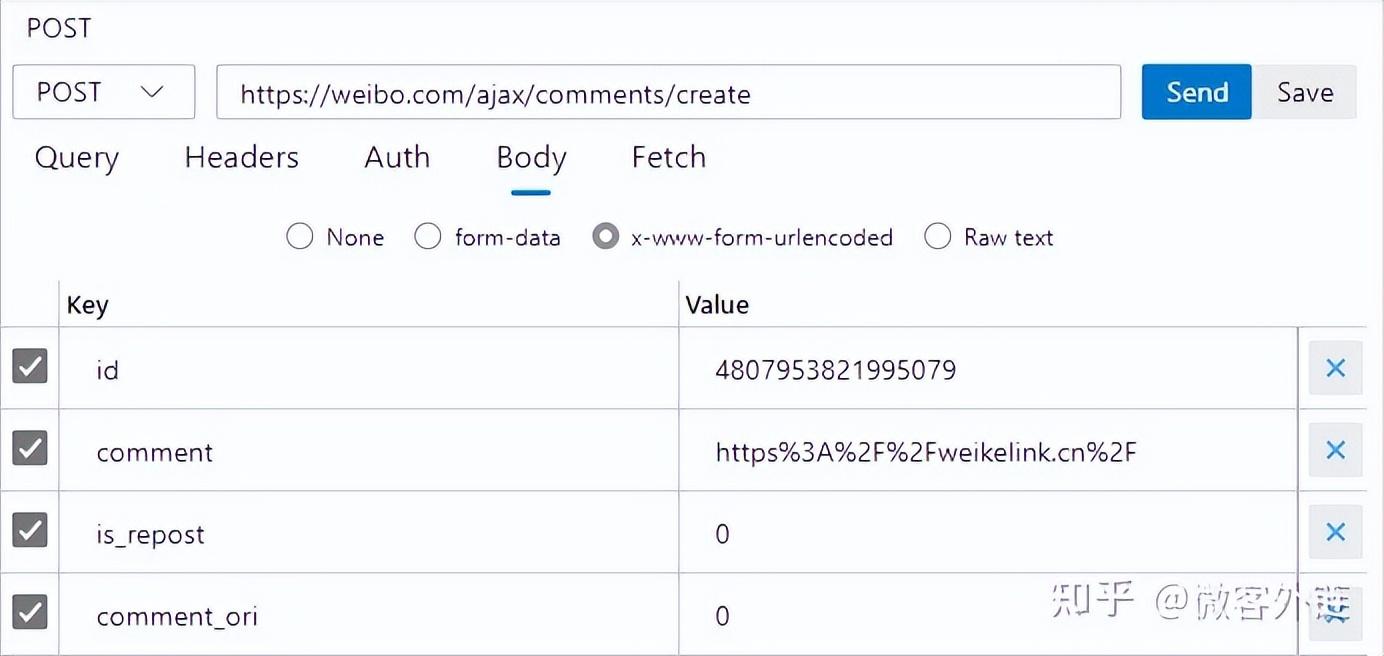1384x656 pixels.
Task: Remove the comment_ori parameter row
Action: (x=1335, y=614)
